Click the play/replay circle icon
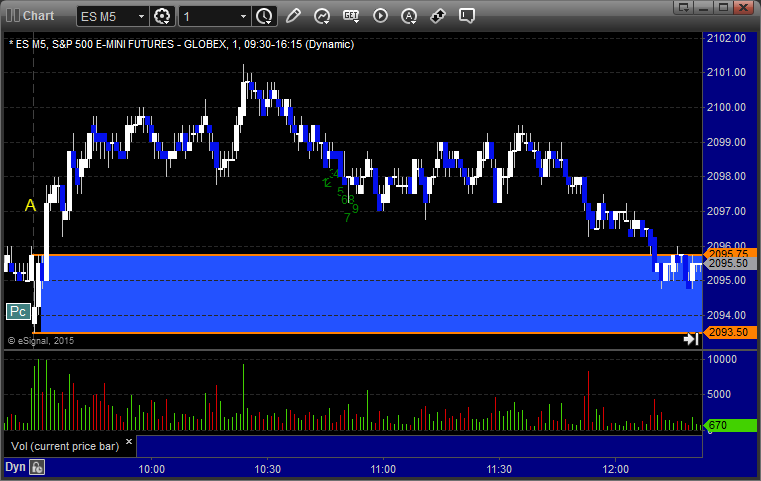The image size is (761, 481). (x=380, y=17)
